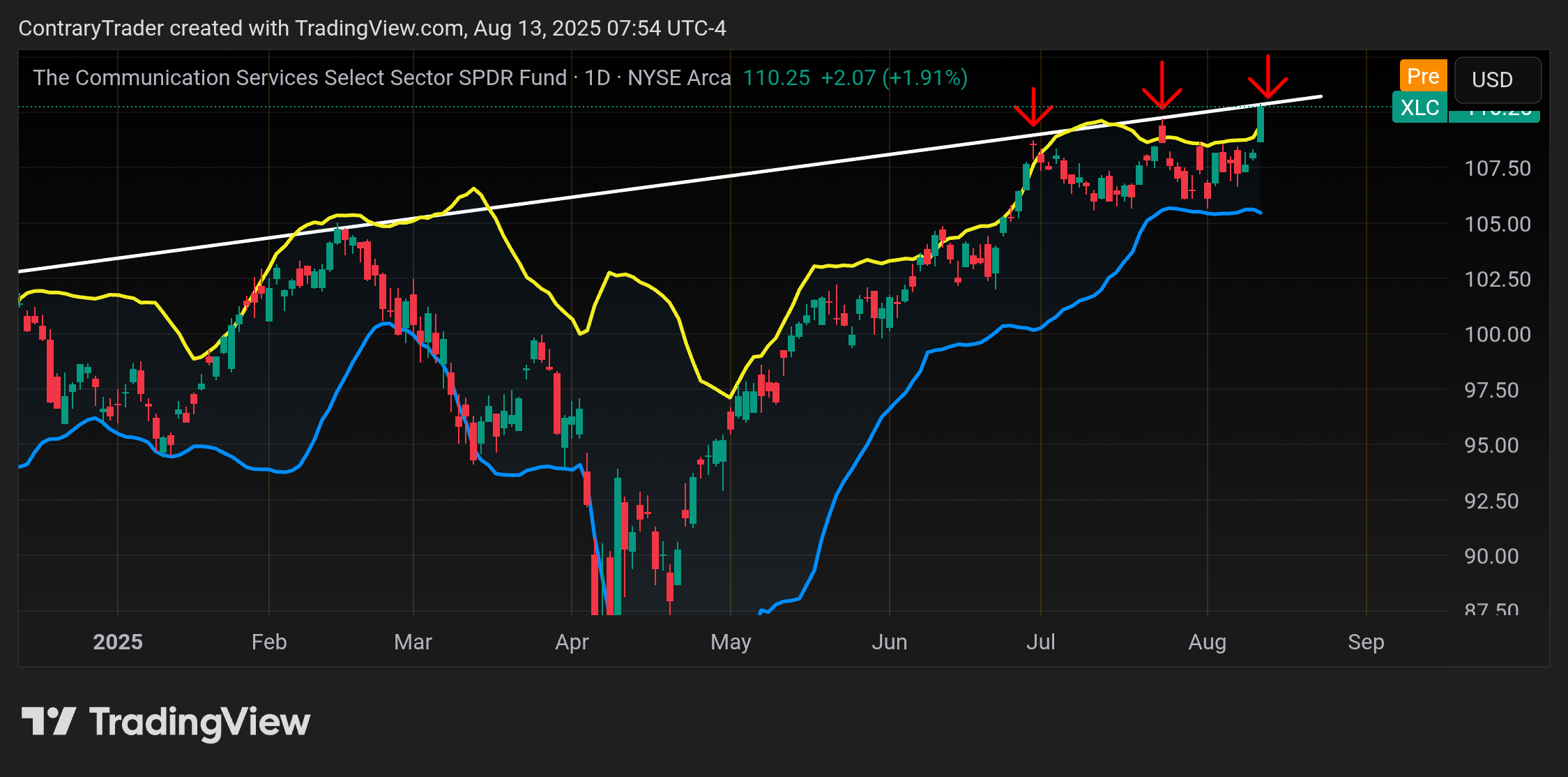This screenshot has width=1568, height=777.
Task: Click the 95.00 price axis label
Action: tap(1491, 445)
